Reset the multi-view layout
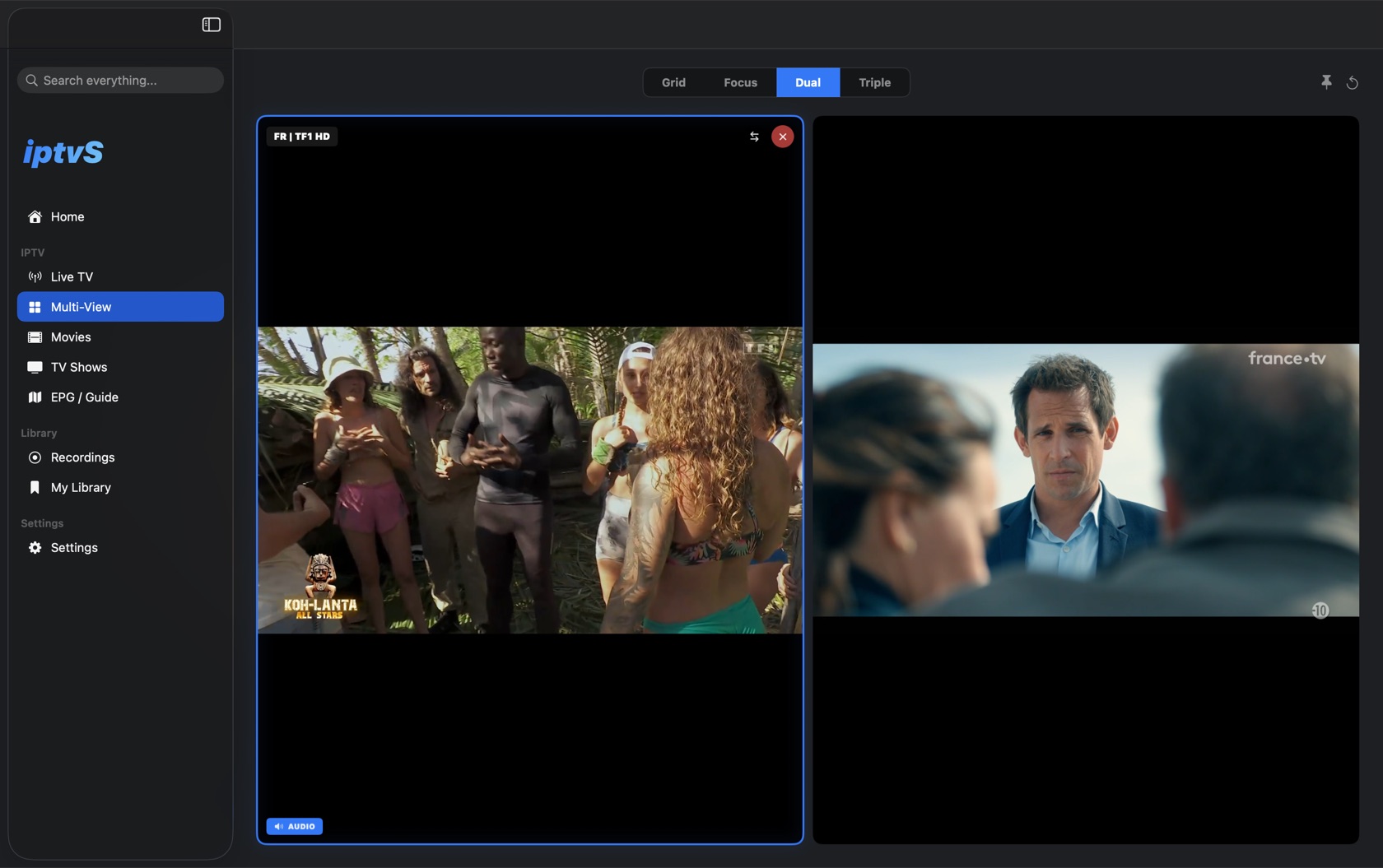Viewport: 1383px width, 868px height. (x=1352, y=82)
